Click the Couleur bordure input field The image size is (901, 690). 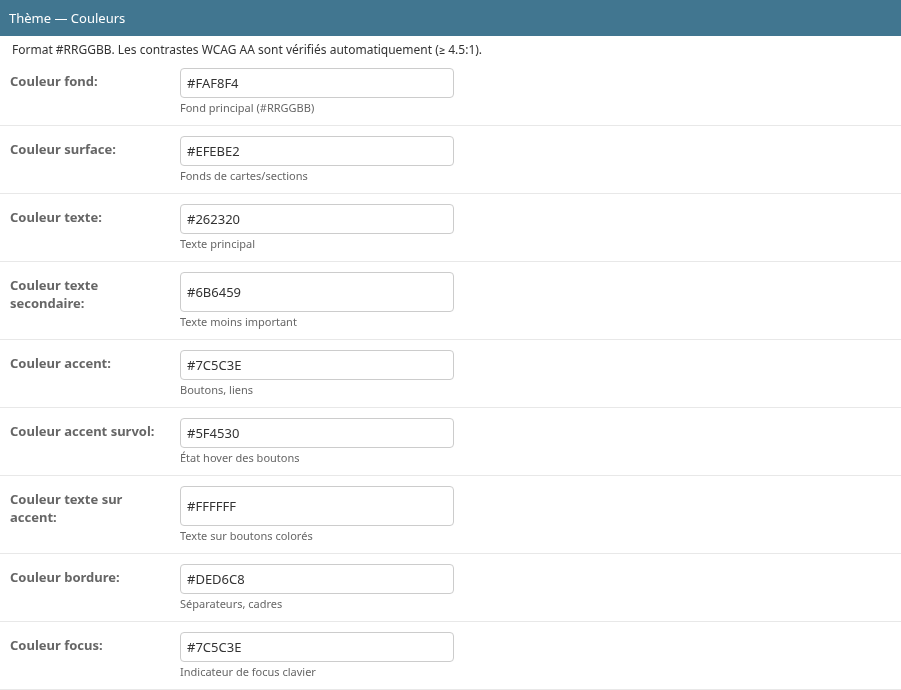pyautogui.click(x=317, y=579)
